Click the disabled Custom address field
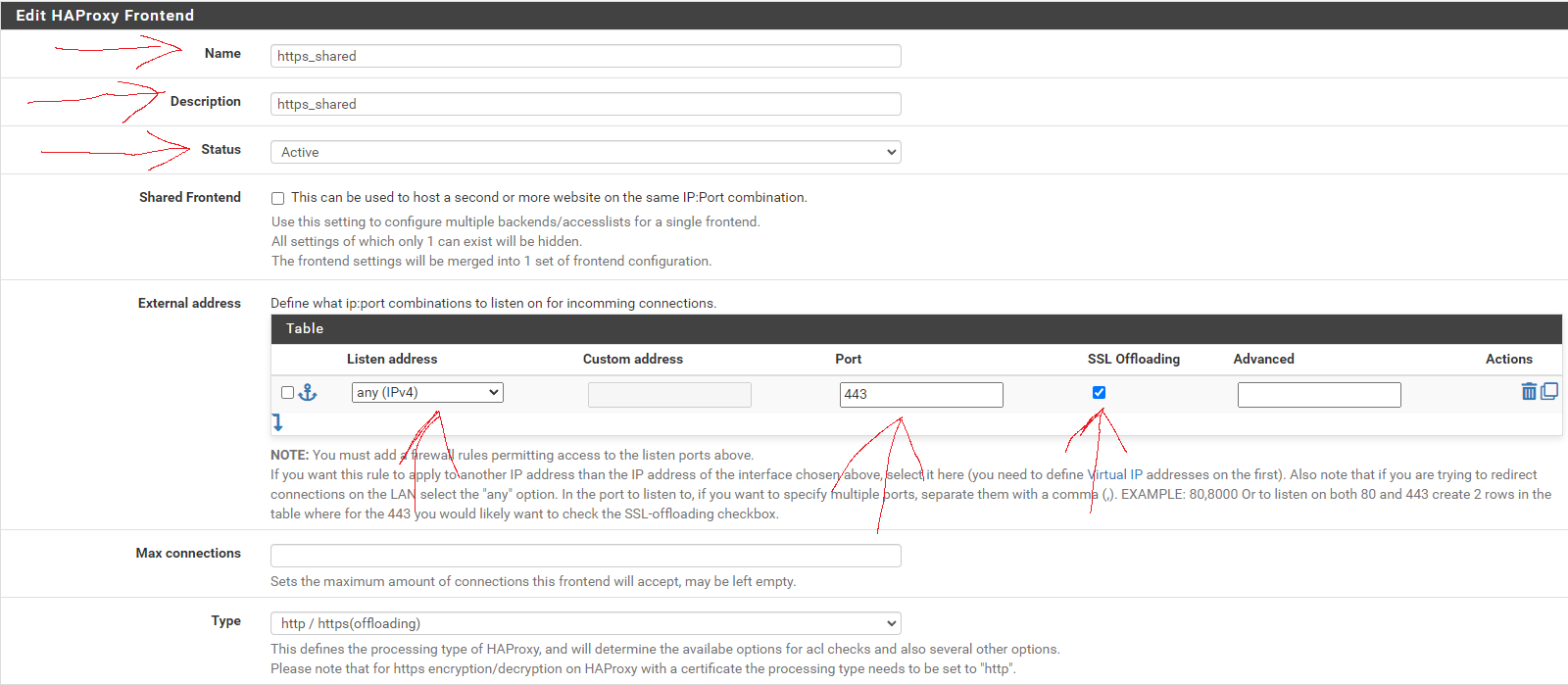This screenshot has height=685, width=1568. coord(669,394)
